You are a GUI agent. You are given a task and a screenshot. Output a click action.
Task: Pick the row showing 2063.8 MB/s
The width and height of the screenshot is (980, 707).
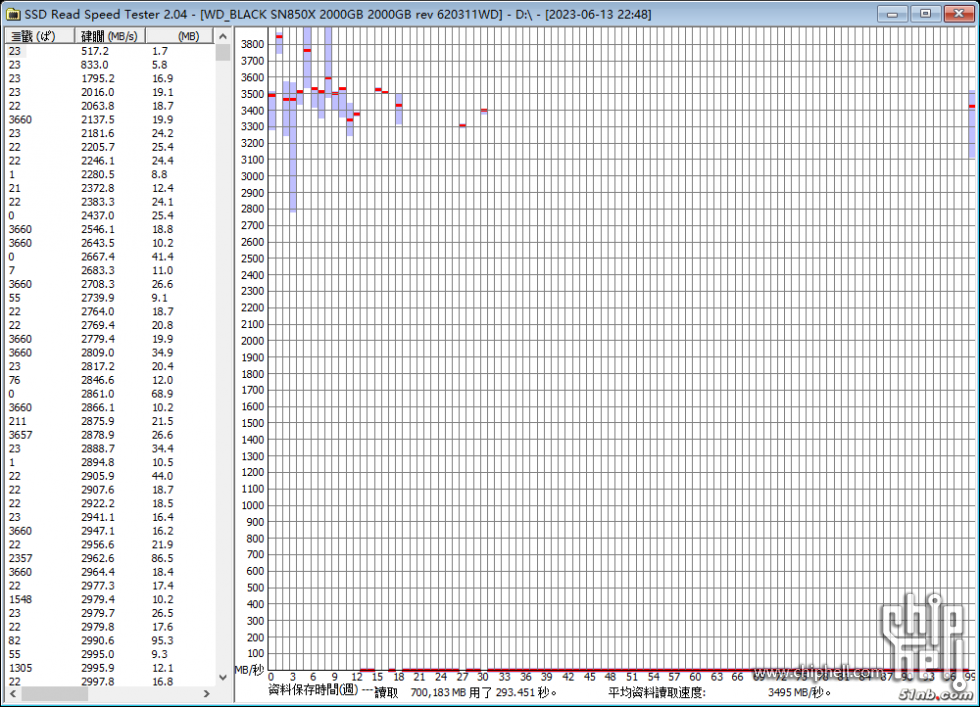tap(110, 106)
